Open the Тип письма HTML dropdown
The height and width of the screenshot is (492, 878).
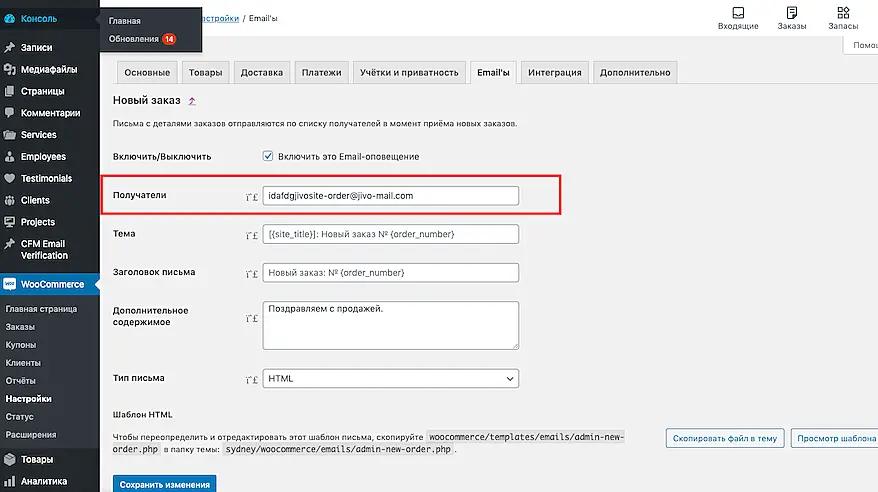point(391,378)
